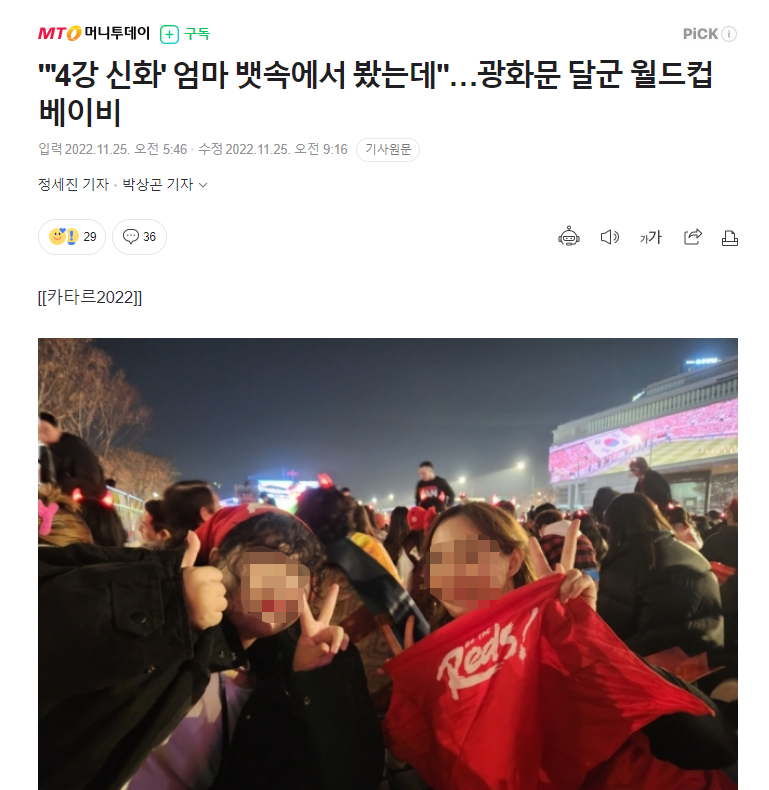Open reactions emoji button showing 29
769x790 pixels.
(x=72, y=236)
